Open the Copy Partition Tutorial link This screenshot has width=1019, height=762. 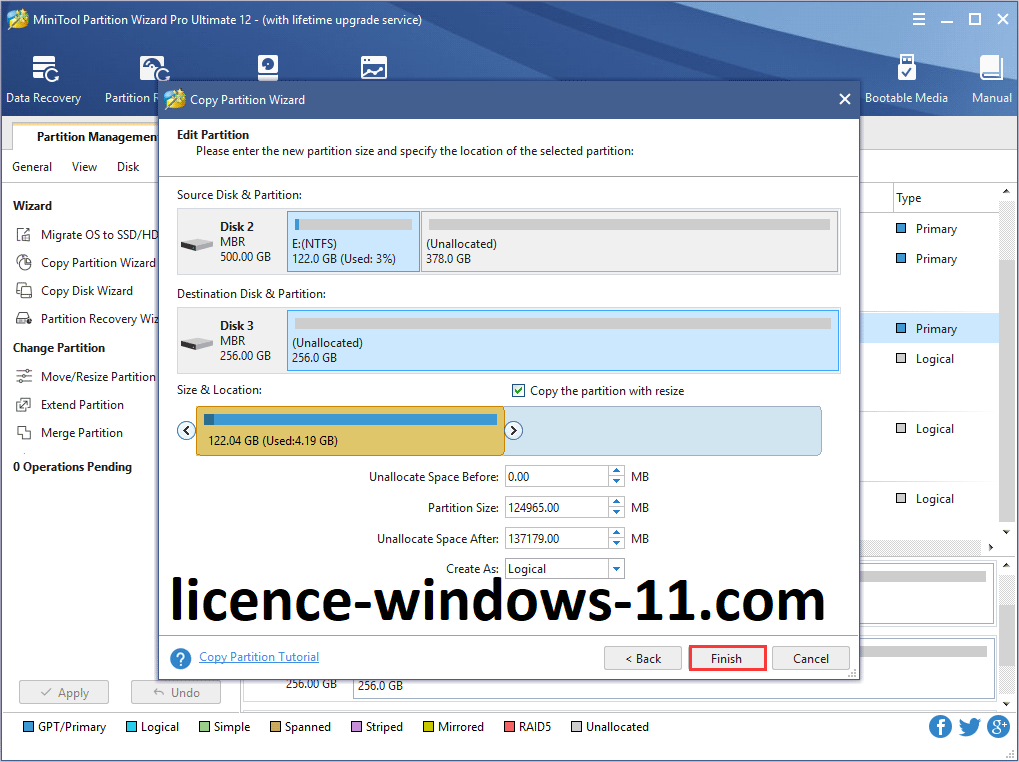point(259,657)
